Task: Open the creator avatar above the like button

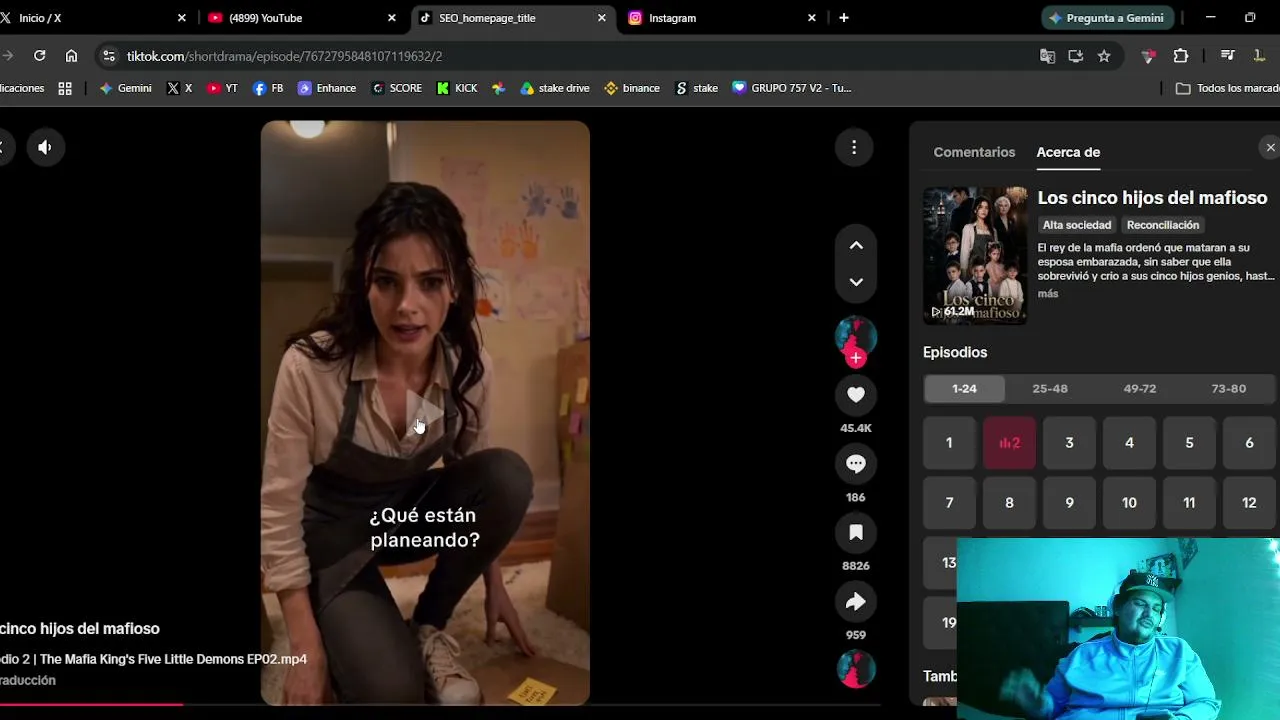Action: point(856,336)
